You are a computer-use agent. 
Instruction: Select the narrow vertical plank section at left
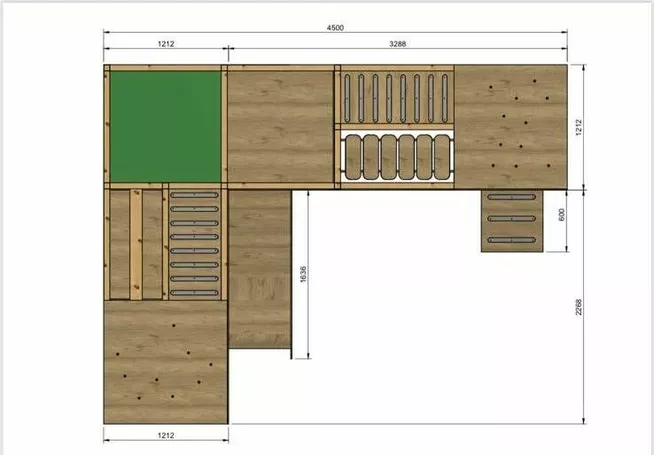pos(136,244)
